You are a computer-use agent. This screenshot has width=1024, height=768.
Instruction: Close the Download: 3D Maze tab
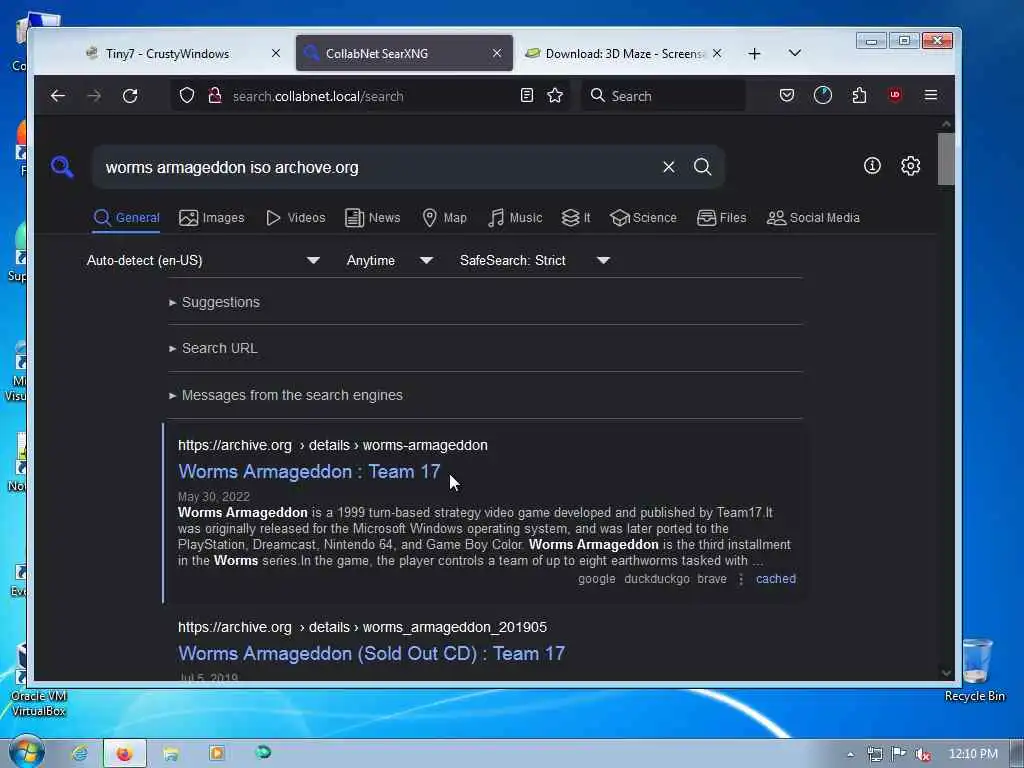pos(717,53)
